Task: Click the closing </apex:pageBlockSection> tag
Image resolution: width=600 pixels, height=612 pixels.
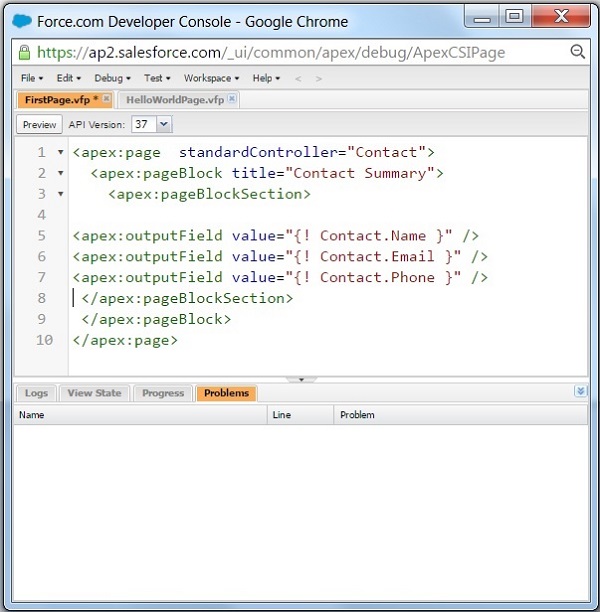Action: pos(187,299)
